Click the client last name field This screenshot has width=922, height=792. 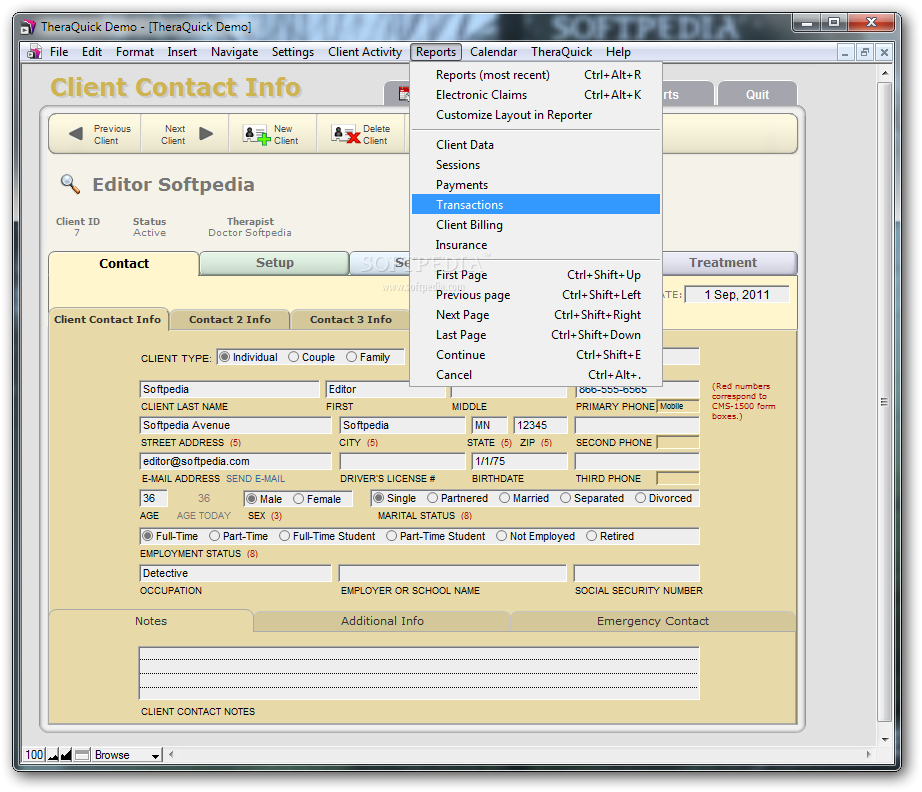click(229, 389)
